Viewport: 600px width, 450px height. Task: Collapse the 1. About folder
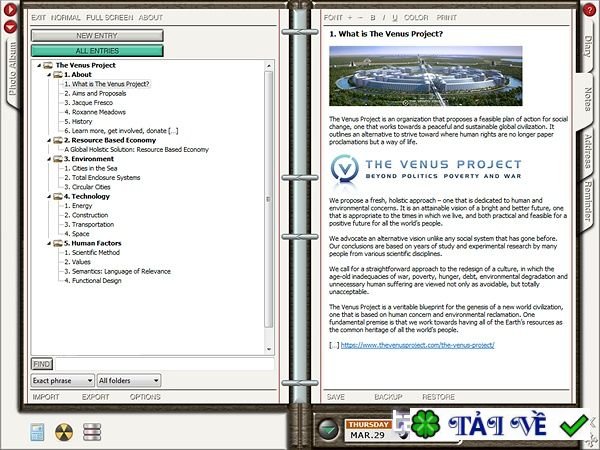point(49,75)
